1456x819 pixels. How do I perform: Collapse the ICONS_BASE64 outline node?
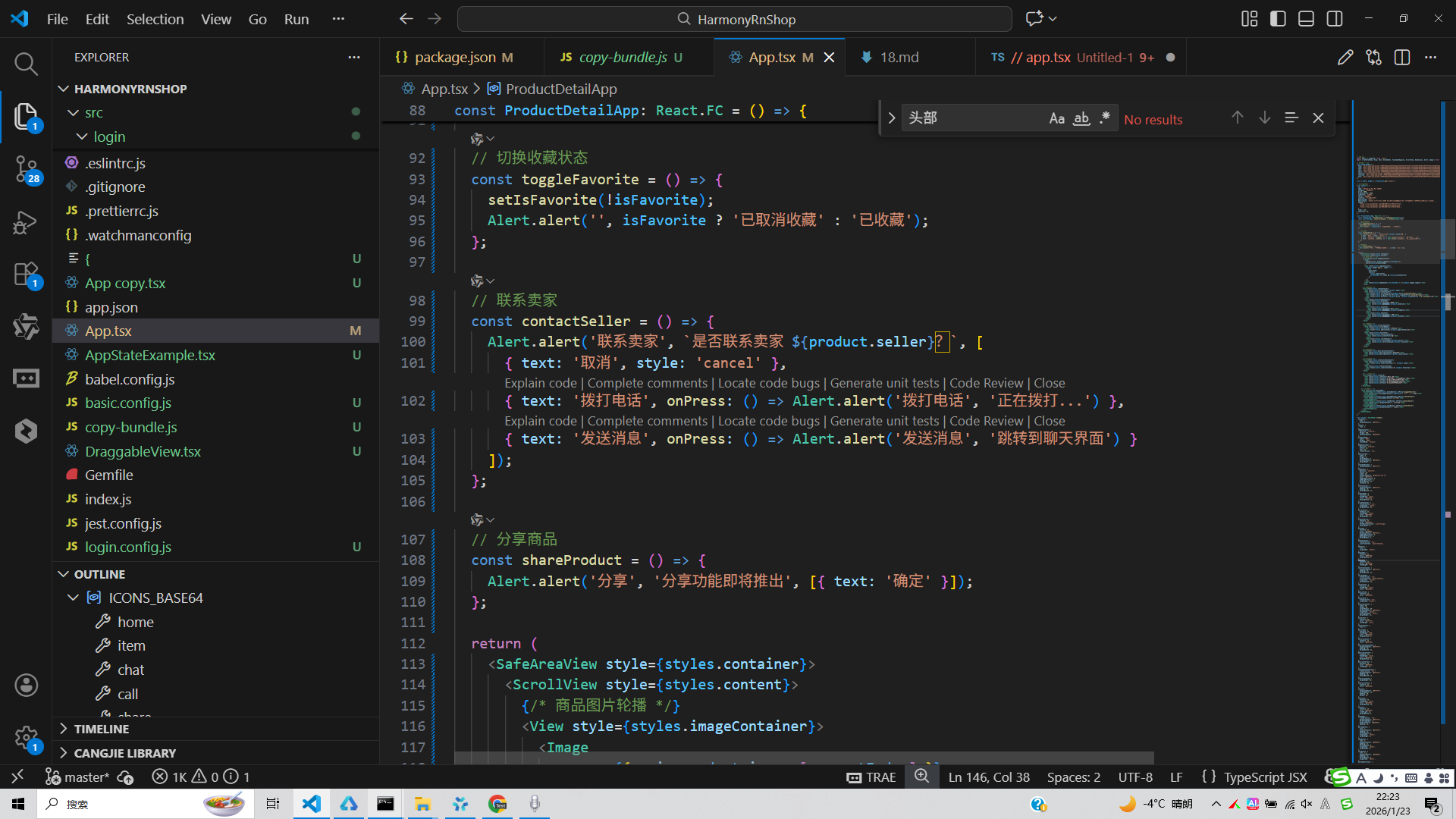click(x=73, y=598)
